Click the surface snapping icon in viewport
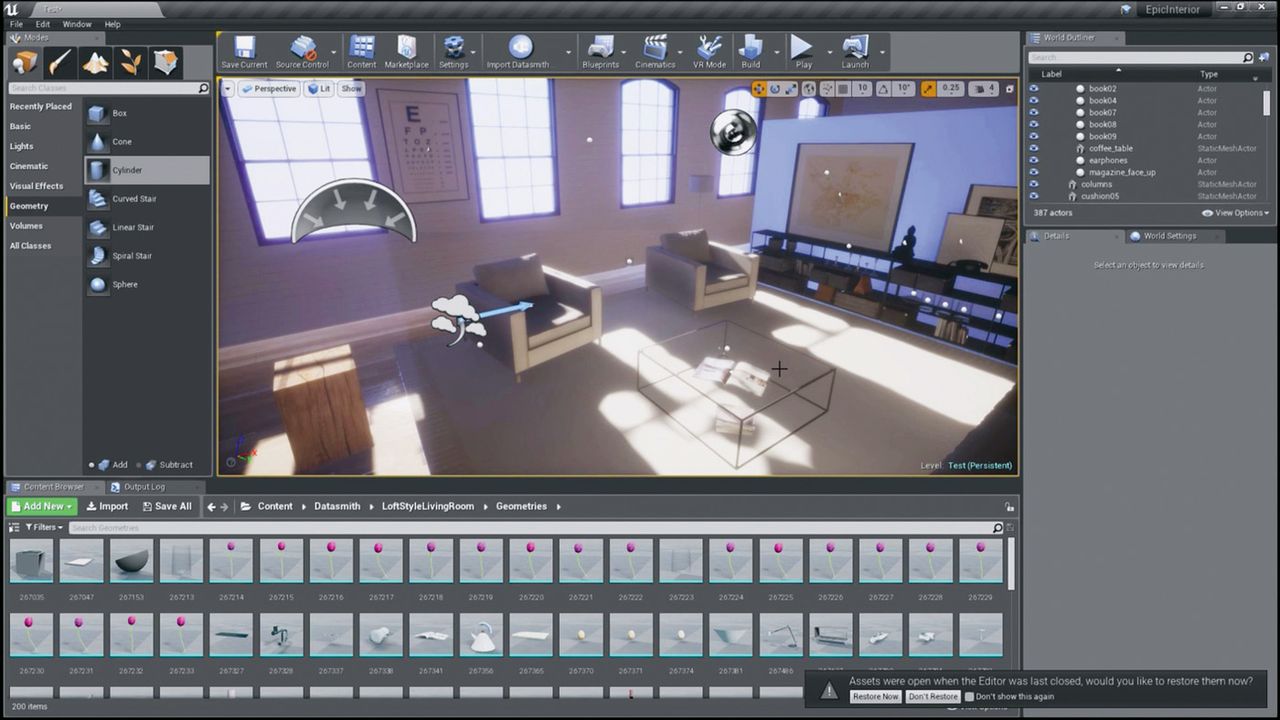Screen dimensions: 1280x720 pos(826,89)
